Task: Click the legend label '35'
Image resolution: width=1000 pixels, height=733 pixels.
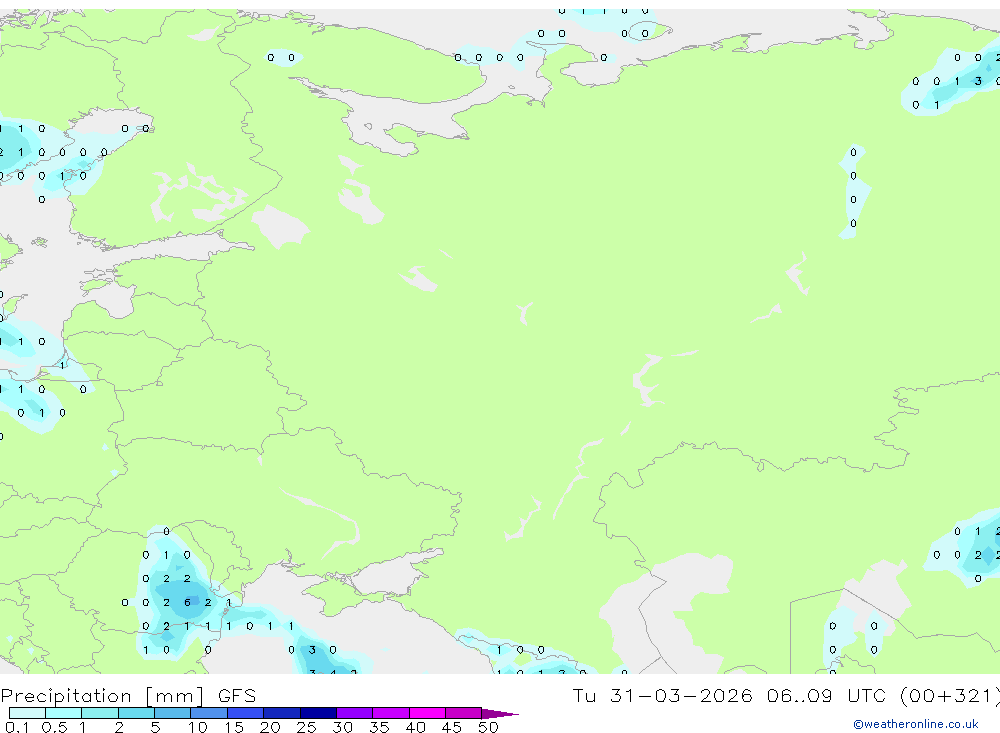Action: click(379, 727)
